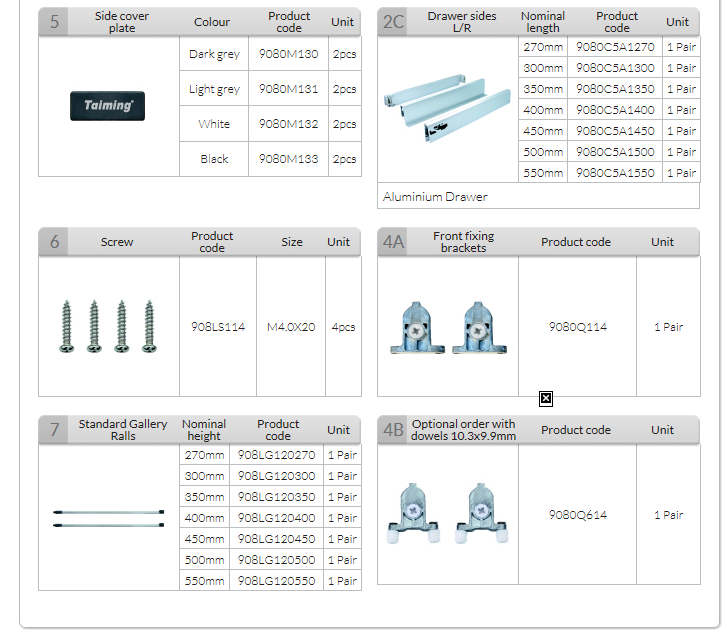The image size is (727, 638).
Task: Select product code 9080M133 for black
Action: [288, 159]
